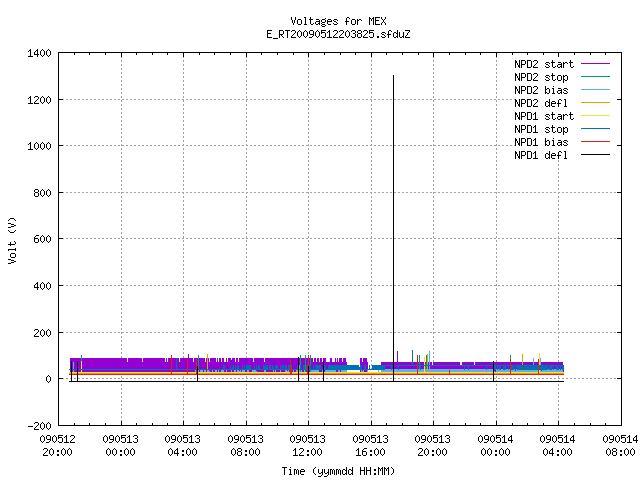Click the purple NPD2 start legend line
Screen dimensions: 640x480
[596, 64]
